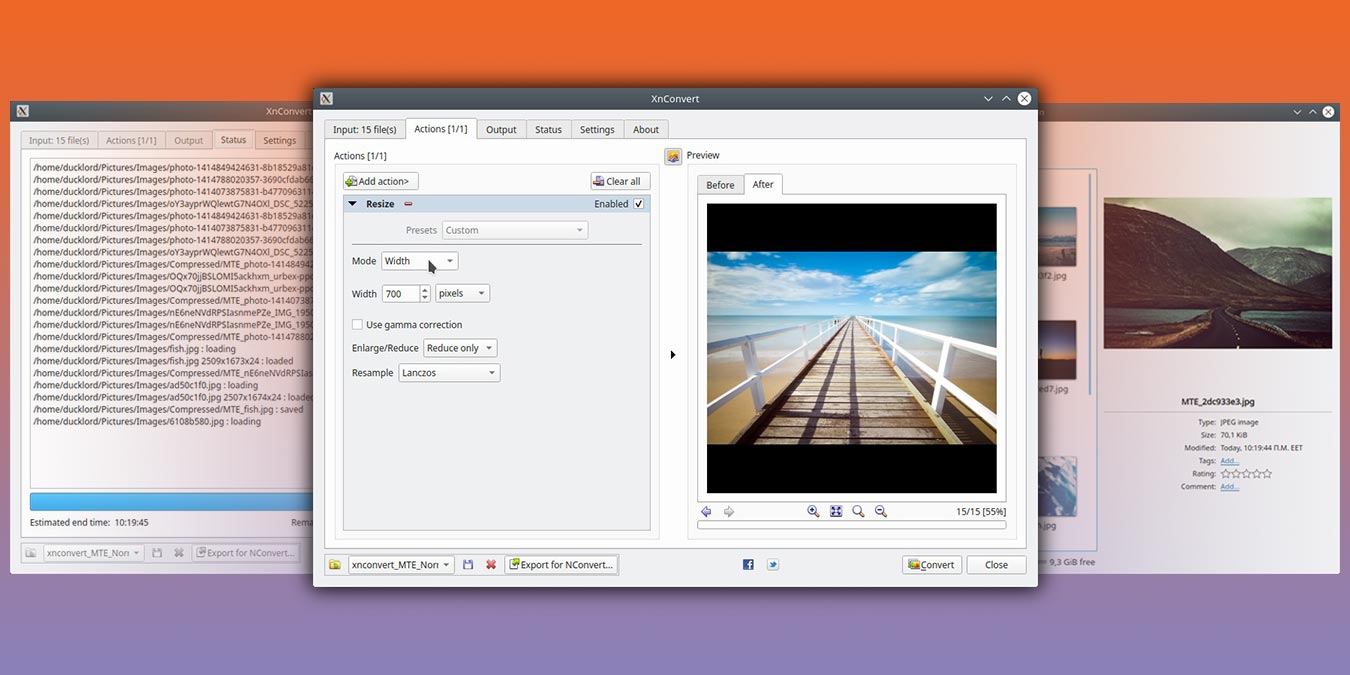Remove the Resize action

[x=407, y=203]
